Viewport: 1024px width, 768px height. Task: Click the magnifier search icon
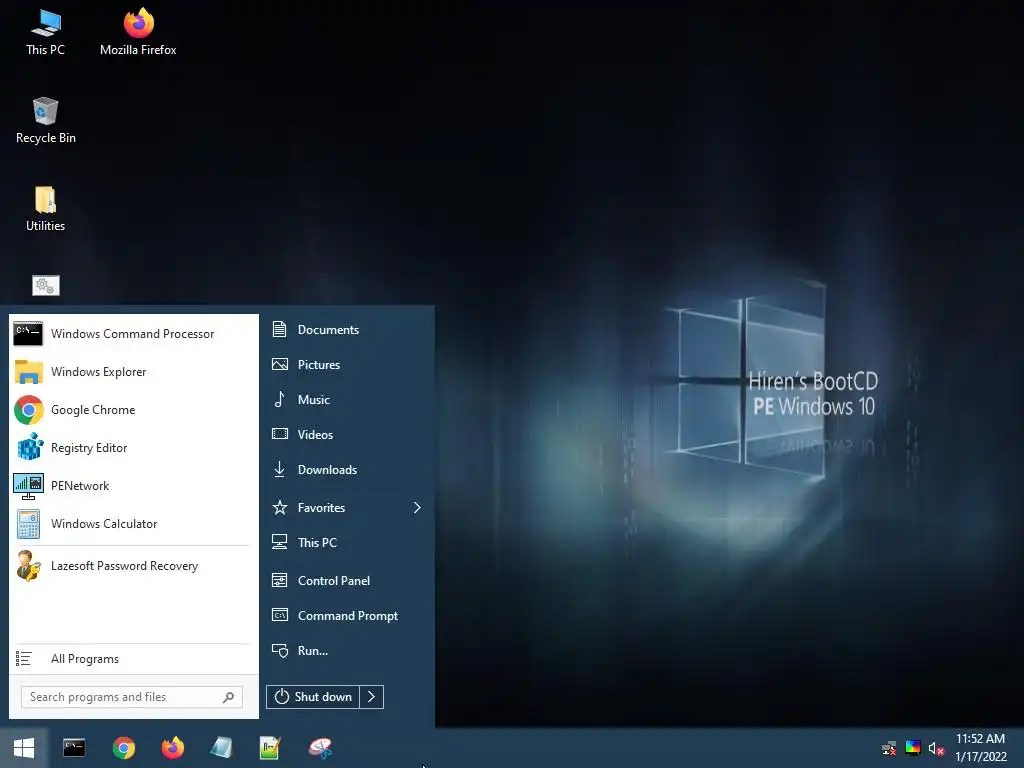pyautogui.click(x=229, y=697)
